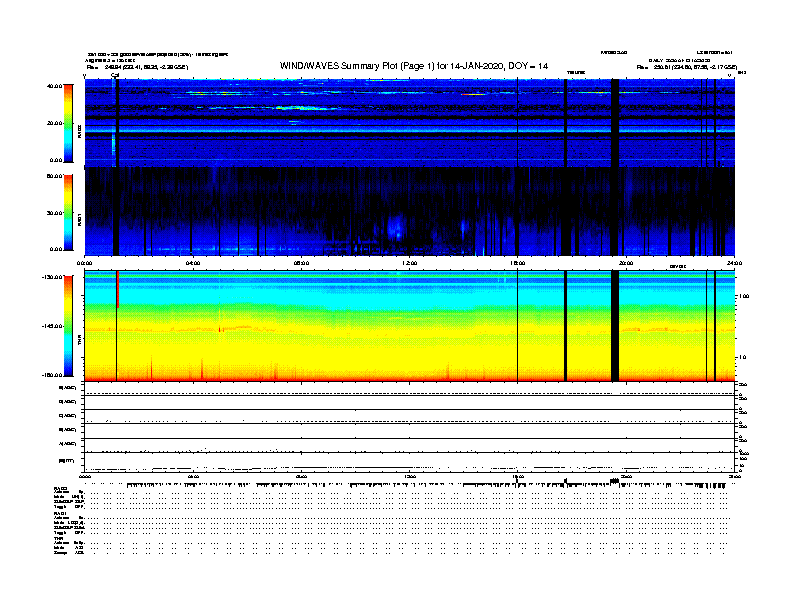Click the RAD2 color scale bar
The width and height of the screenshot is (792, 612).
[68, 123]
